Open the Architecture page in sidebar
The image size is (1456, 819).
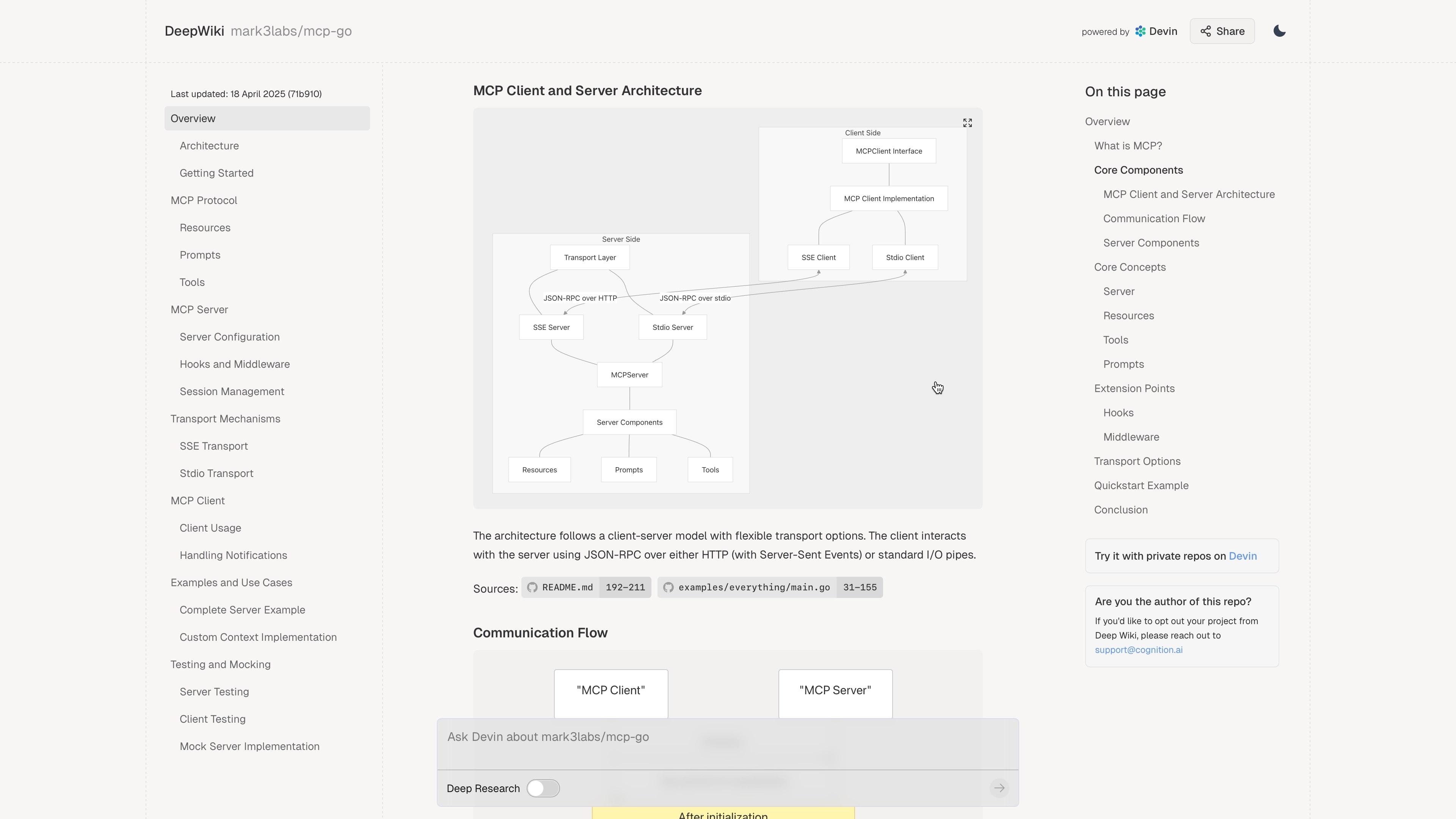click(x=209, y=146)
